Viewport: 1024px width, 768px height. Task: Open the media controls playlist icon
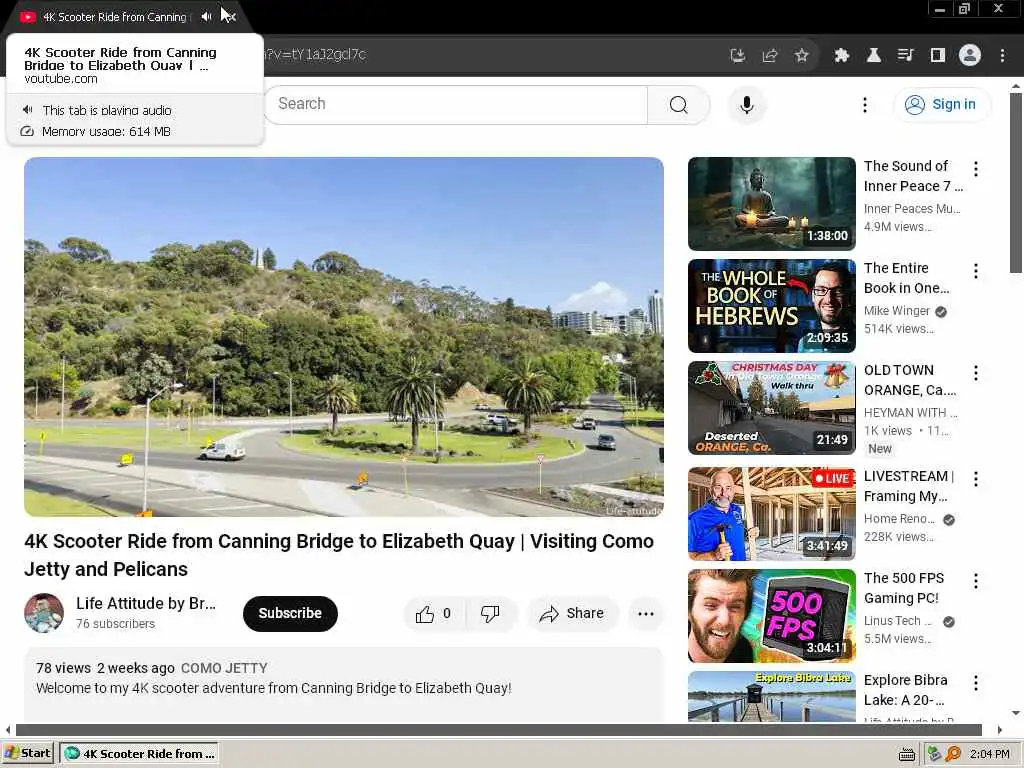pyautogui.click(x=906, y=56)
